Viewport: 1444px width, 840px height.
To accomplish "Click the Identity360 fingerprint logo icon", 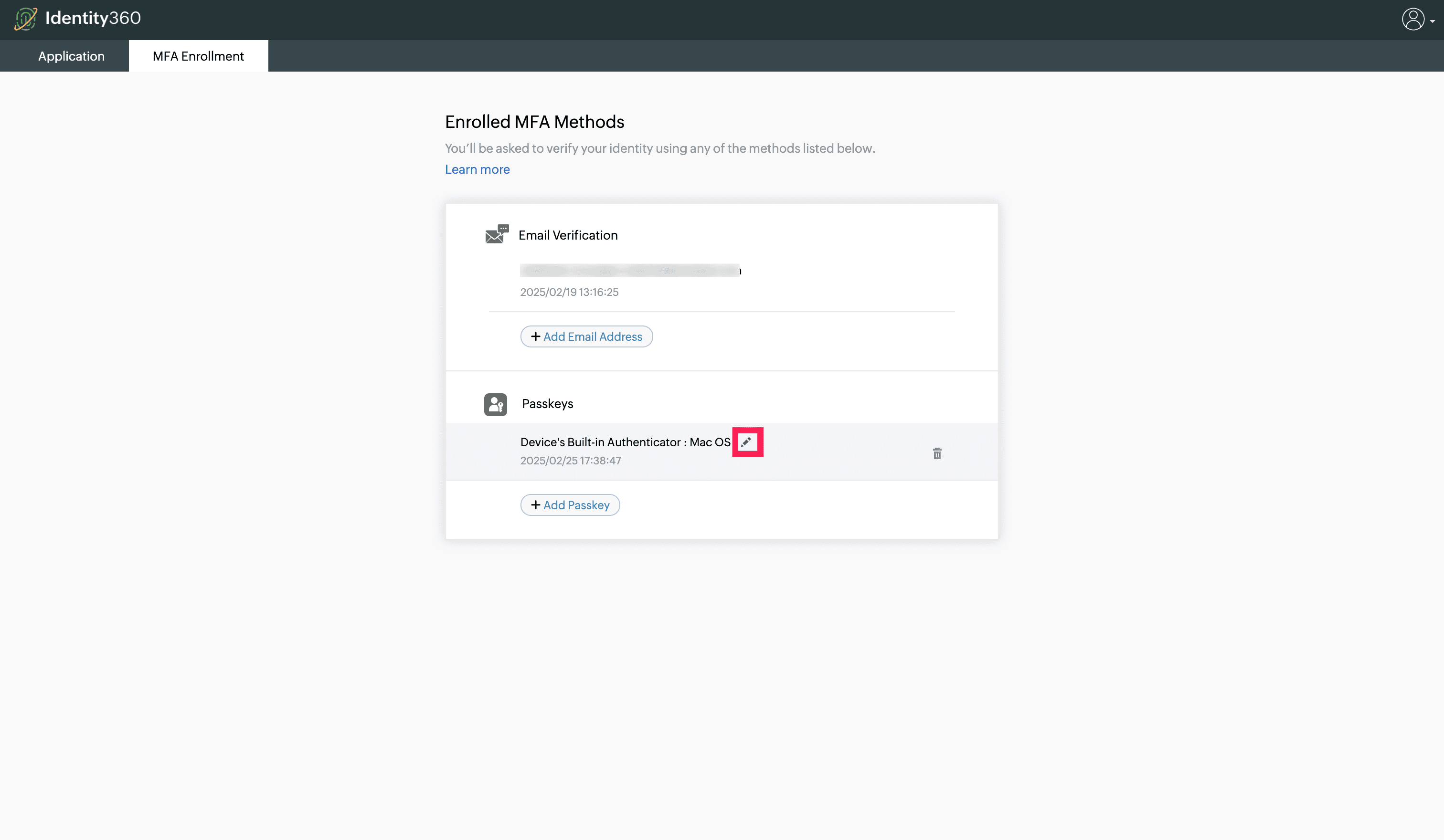I will [25, 18].
